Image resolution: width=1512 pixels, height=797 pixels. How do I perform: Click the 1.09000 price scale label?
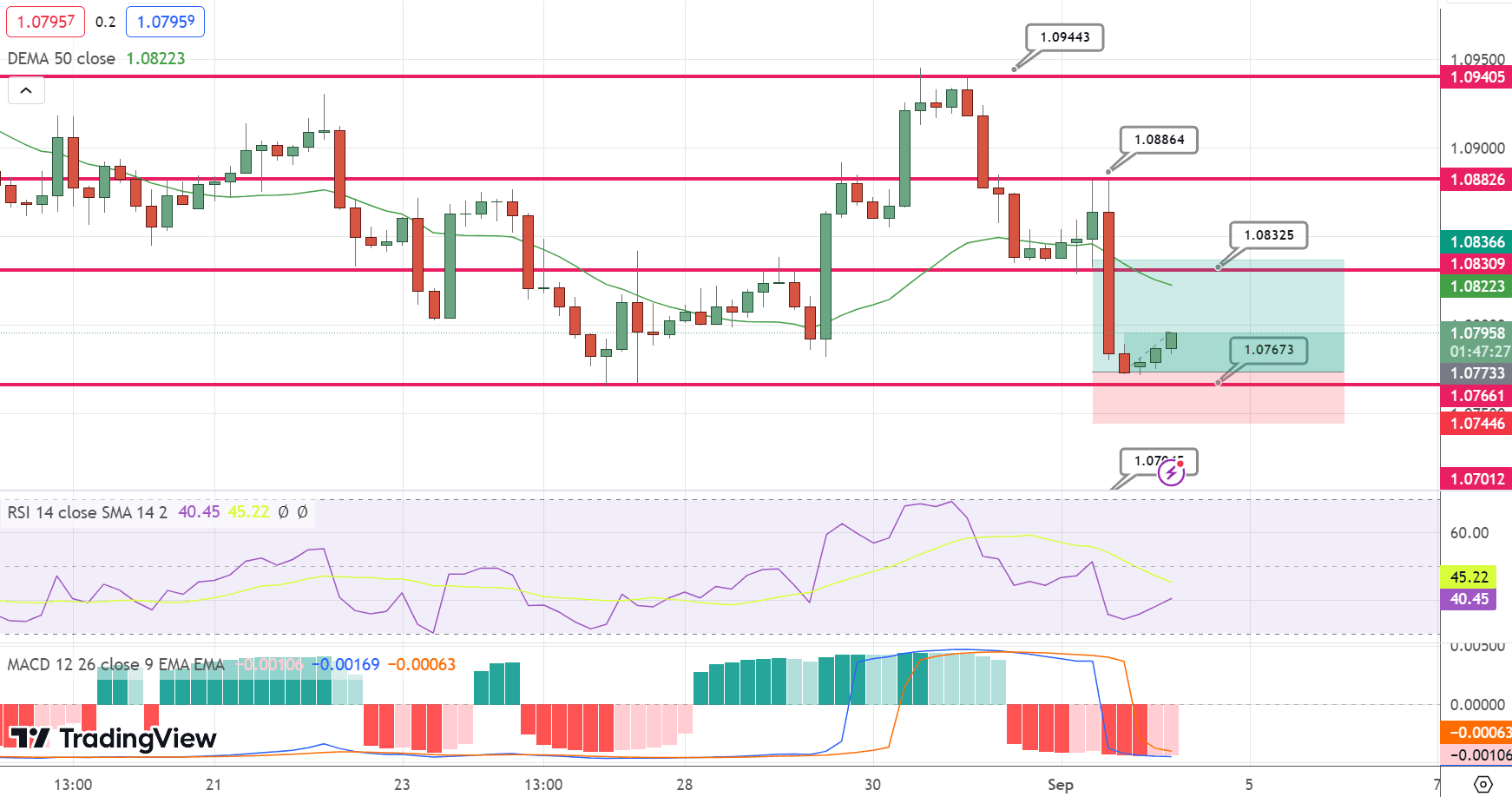[1477, 148]
